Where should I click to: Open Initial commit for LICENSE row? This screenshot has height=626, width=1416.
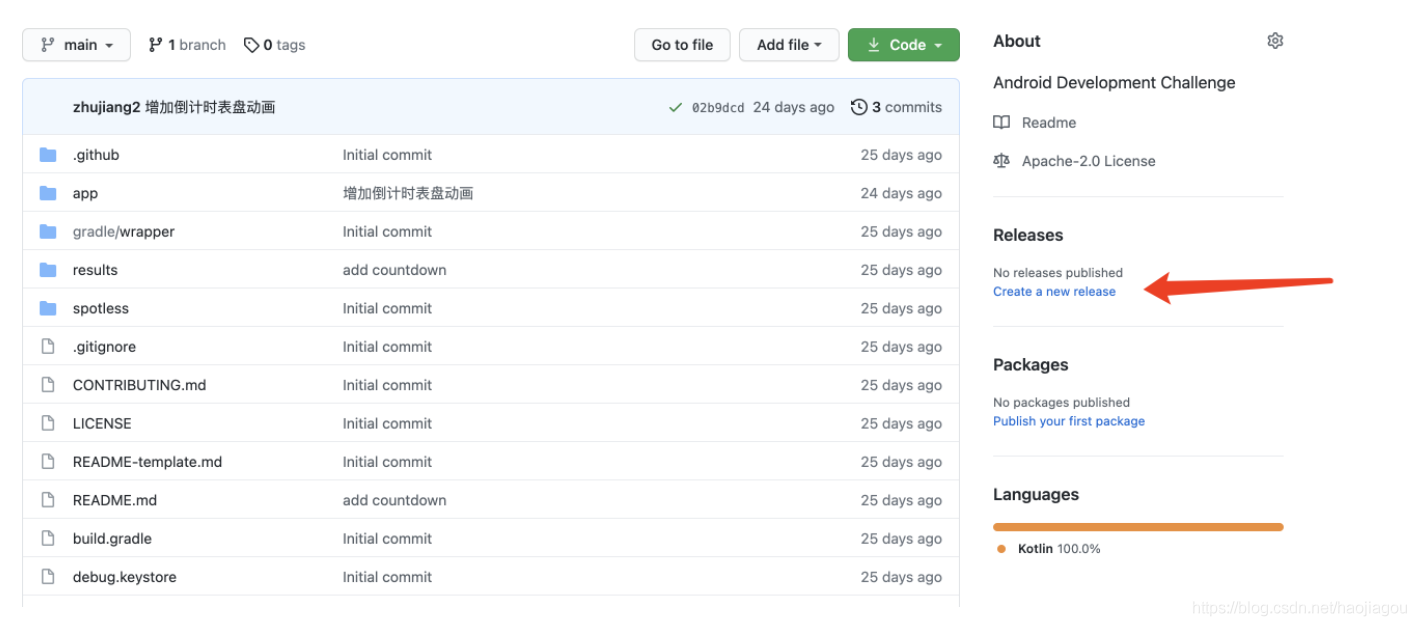pyautogui.click(x=387, y=423)
